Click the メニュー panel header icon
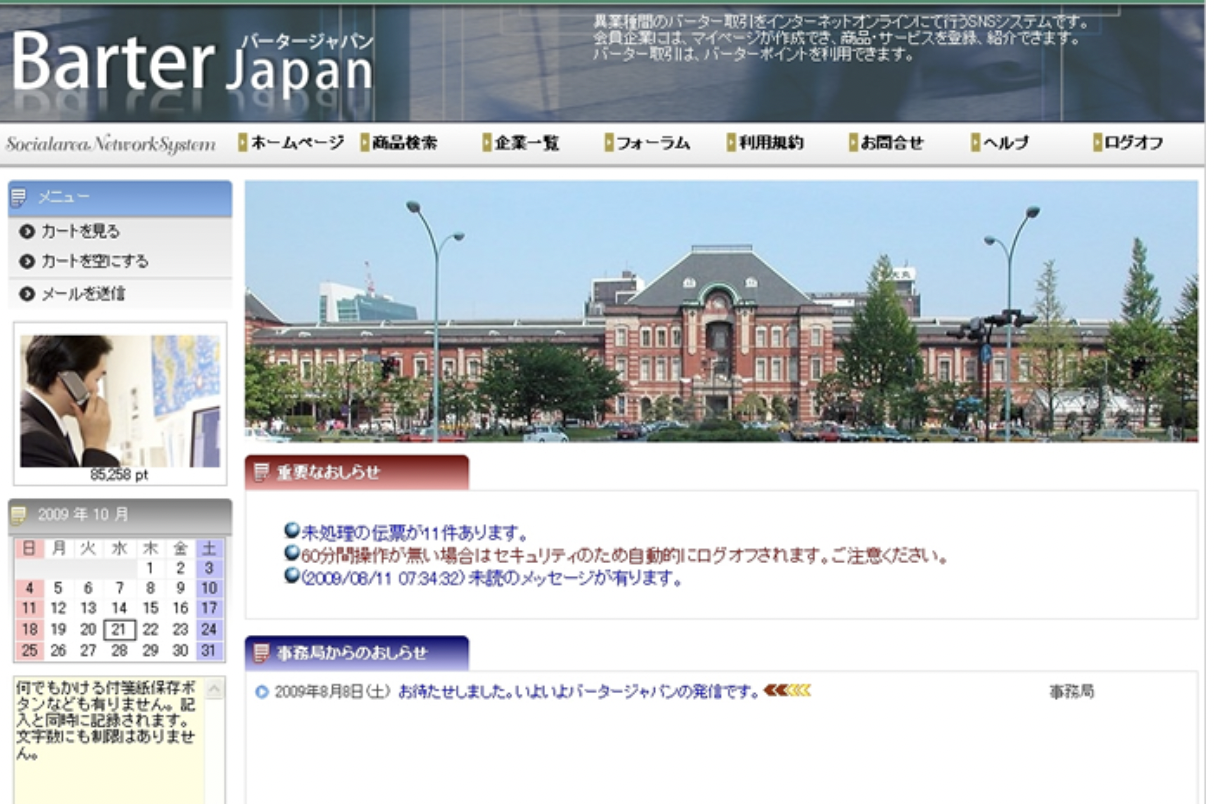 (19, 198)
